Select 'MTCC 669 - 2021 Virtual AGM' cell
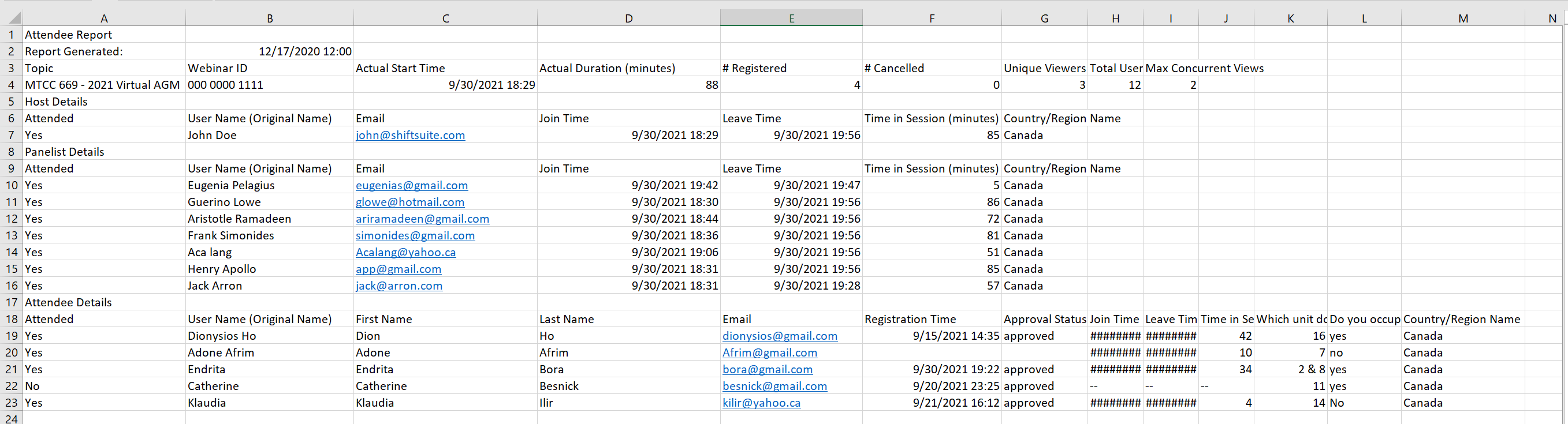 pos(104,85)
